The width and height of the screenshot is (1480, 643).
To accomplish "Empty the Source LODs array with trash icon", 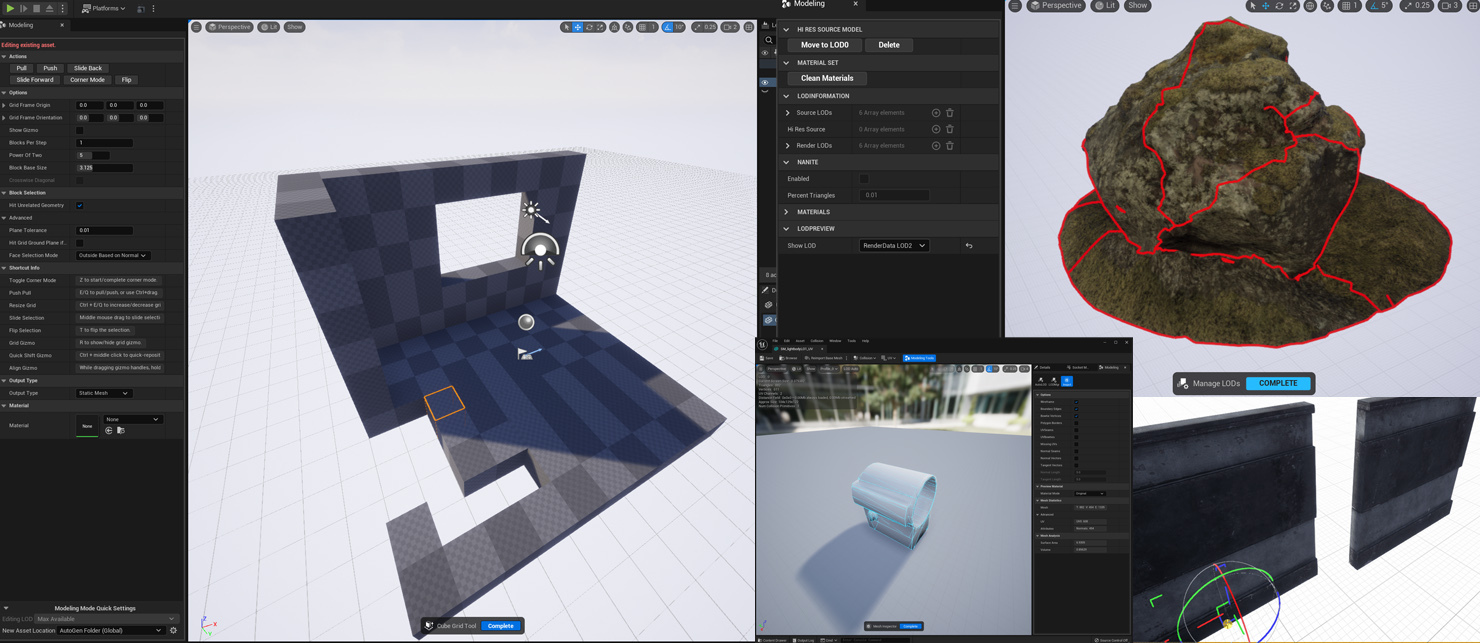I will click(950, 113).
